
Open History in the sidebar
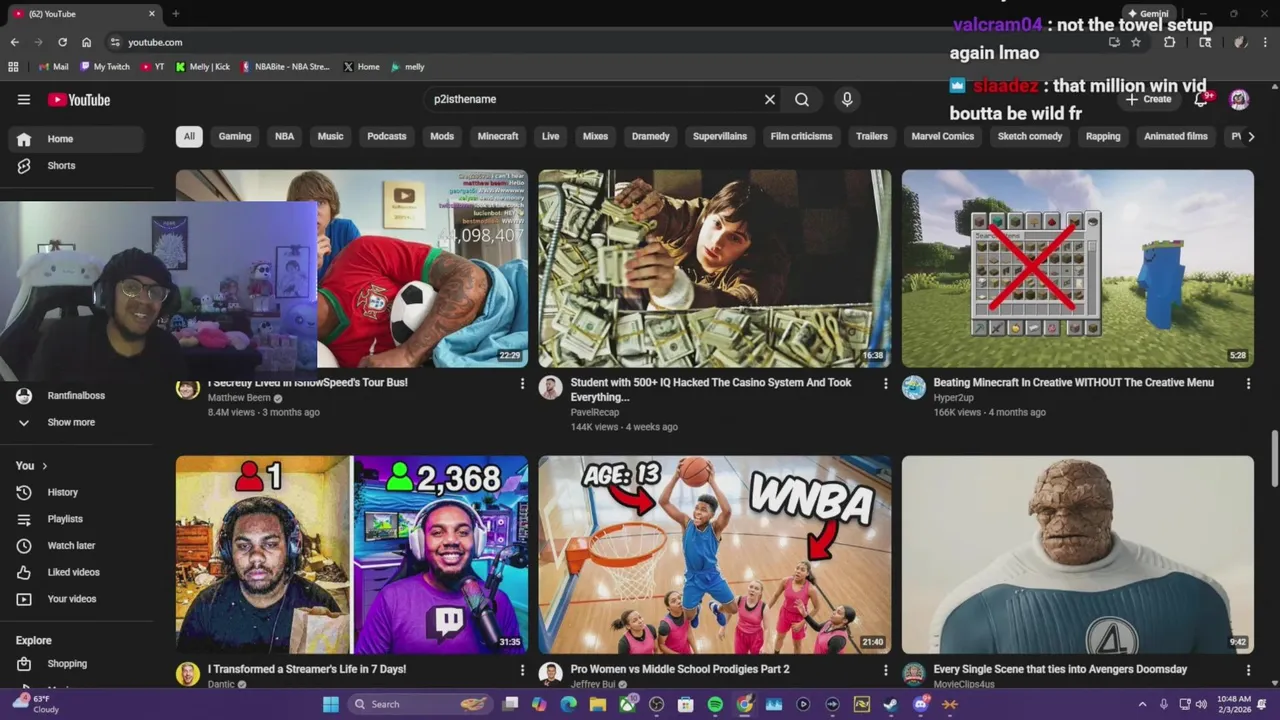click(76, 492)
